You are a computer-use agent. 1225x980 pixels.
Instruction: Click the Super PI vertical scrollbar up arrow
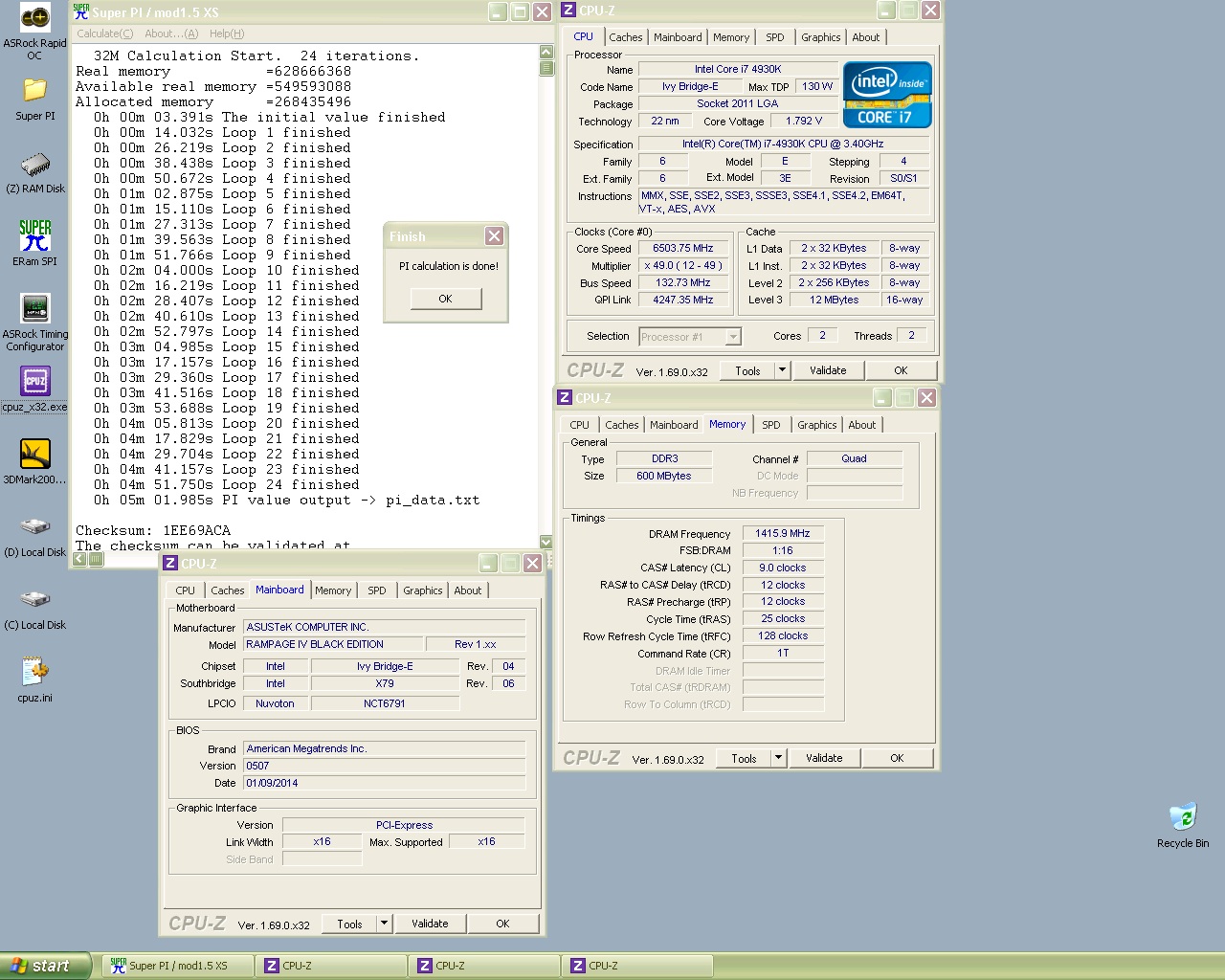[x=546, y=52]
